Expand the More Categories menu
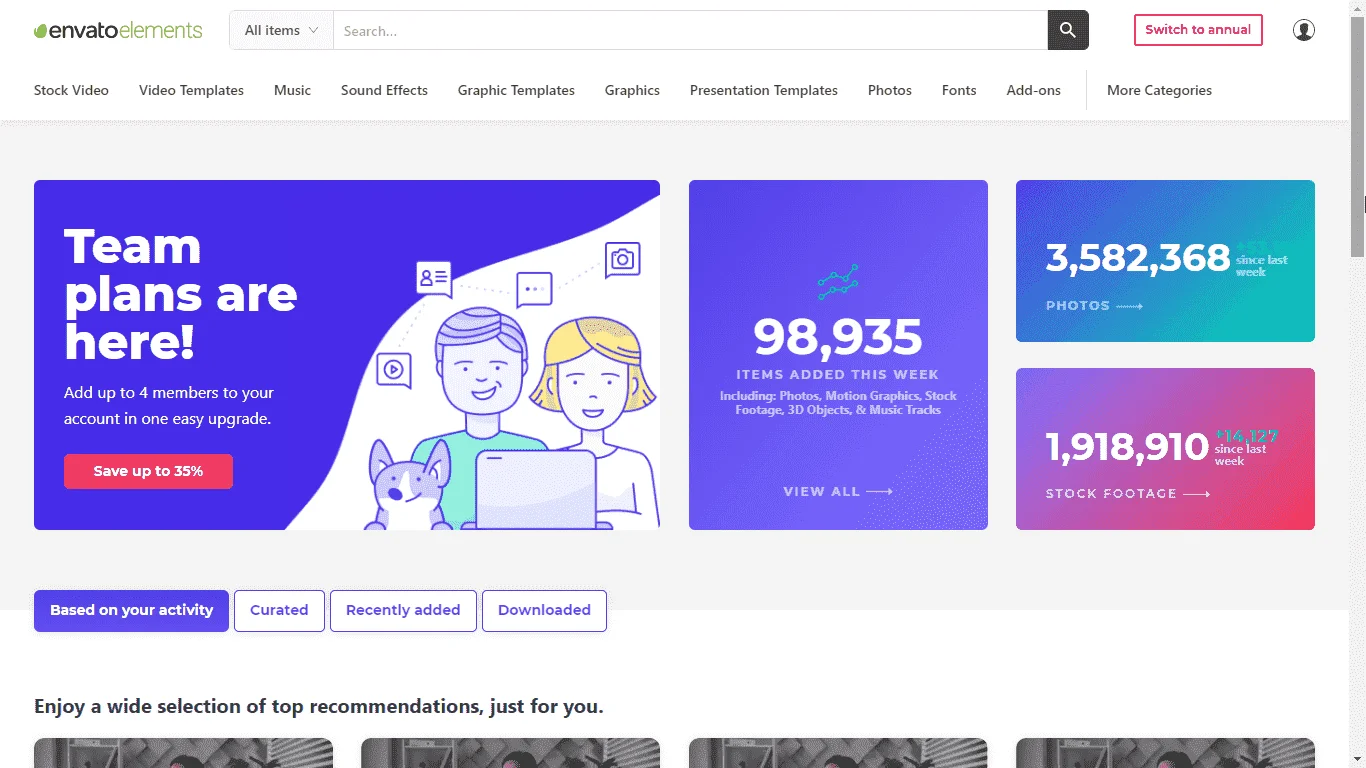1366x768 pixels. (x=1159, y=90)
